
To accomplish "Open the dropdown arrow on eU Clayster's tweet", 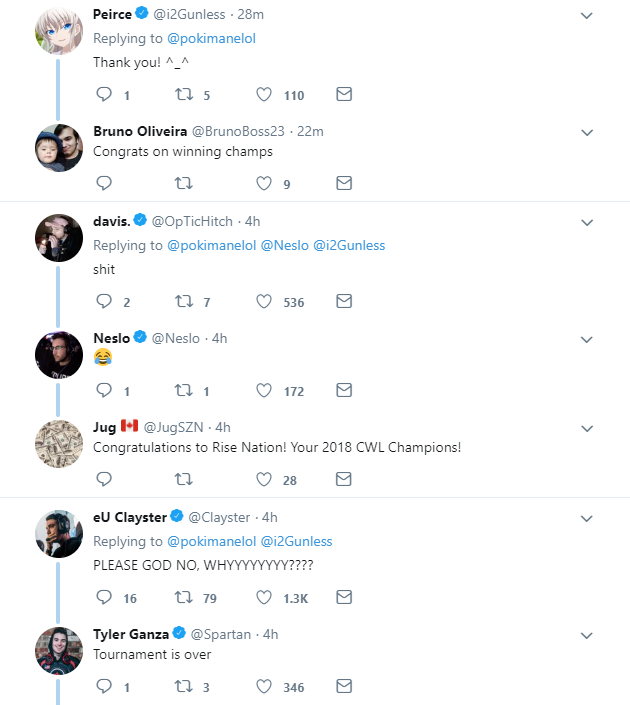I will click(x=587, y=517).
